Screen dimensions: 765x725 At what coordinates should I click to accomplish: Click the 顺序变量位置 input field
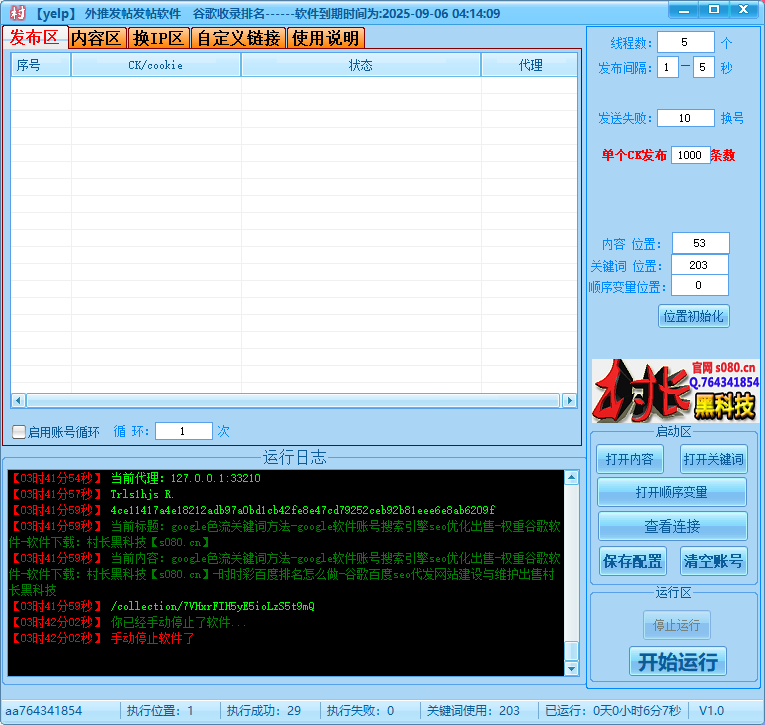click(700, 285)
